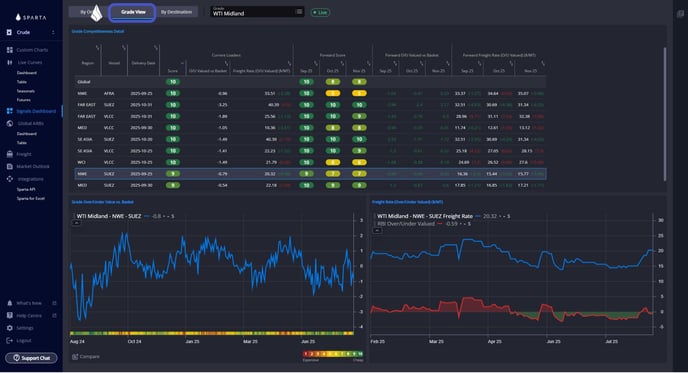Open the Freight section icon

point(10,154)
